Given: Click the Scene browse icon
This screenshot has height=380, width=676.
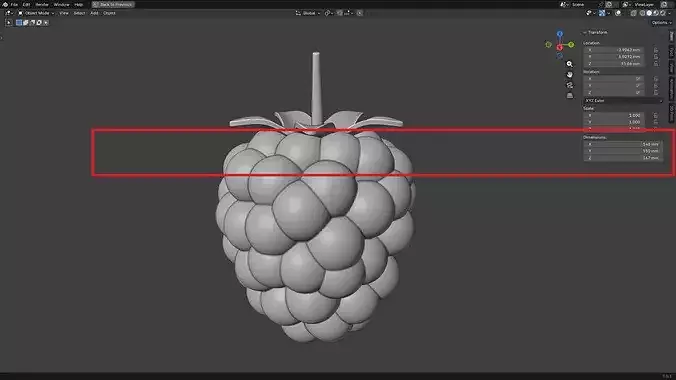Looking at the screenshot, I should pyautogui.click(x=564, y=4).
